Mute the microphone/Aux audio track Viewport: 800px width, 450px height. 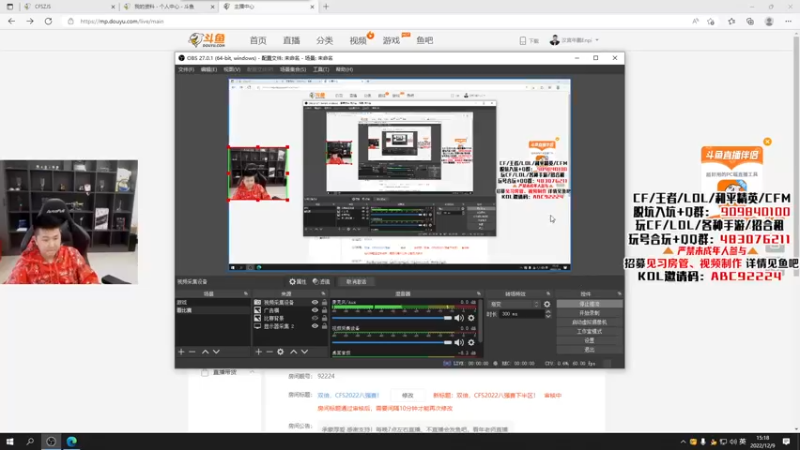459,318
